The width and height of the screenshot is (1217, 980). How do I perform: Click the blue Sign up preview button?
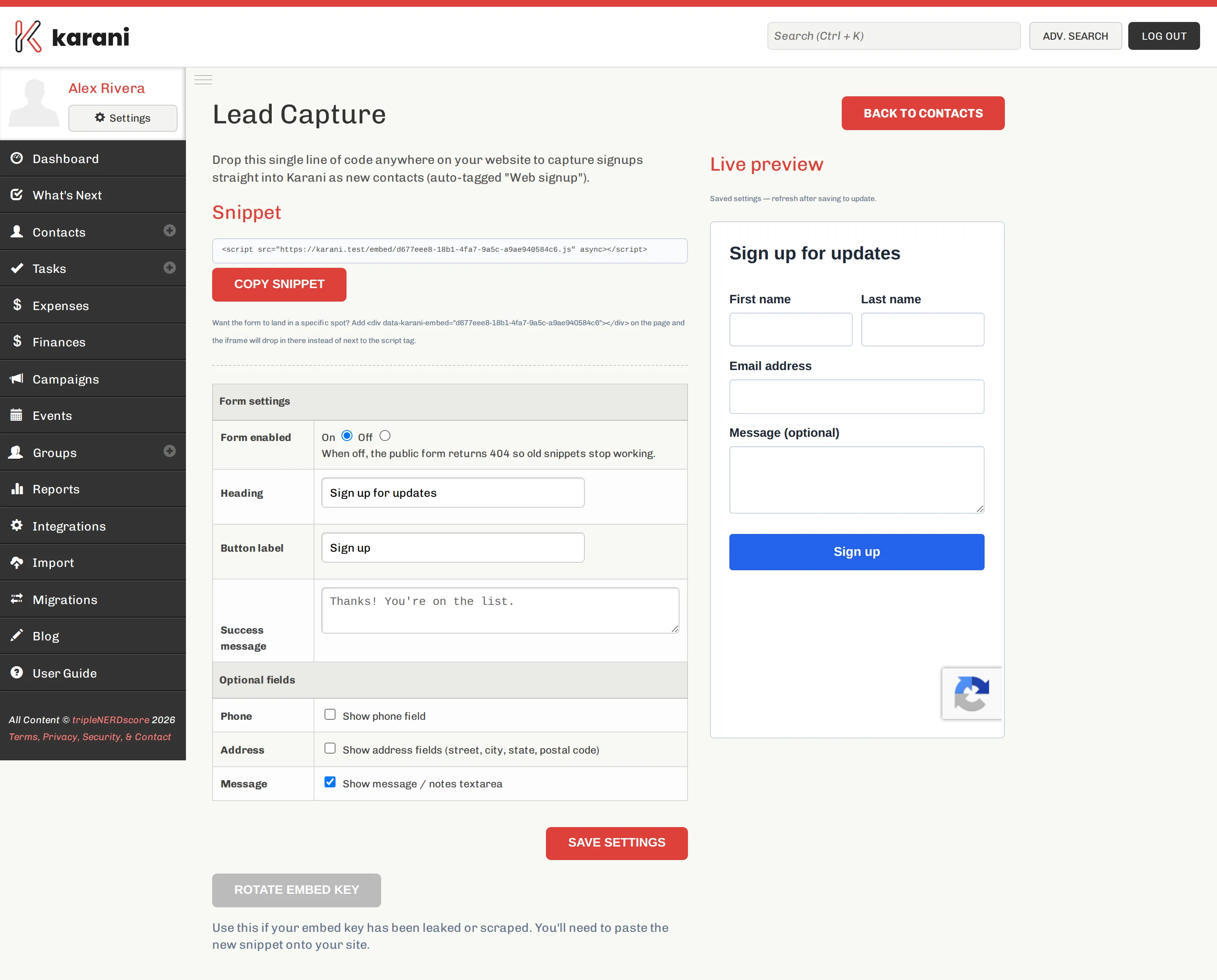tap(857, 552)
